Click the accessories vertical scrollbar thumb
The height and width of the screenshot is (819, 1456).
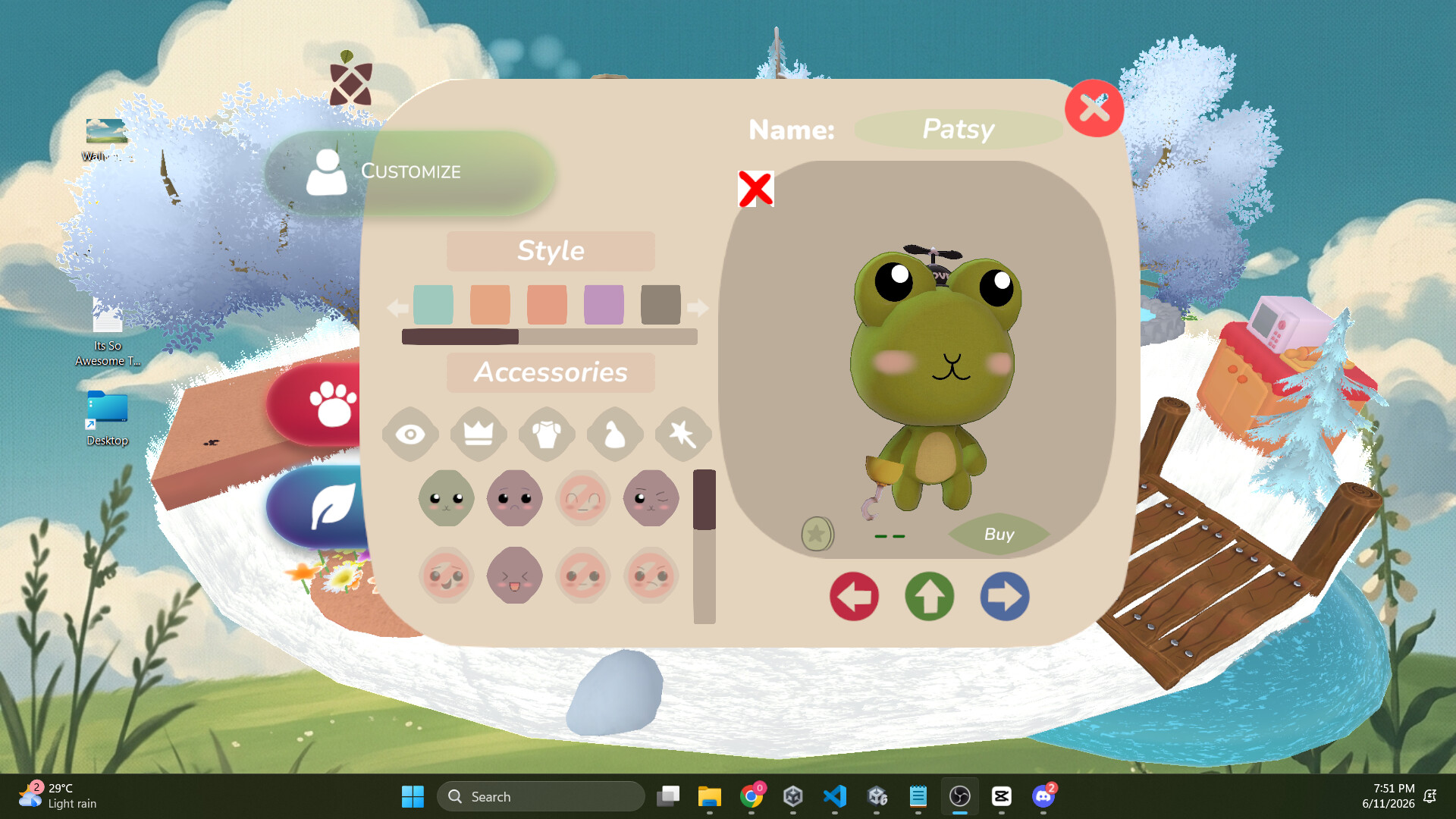pos(704,499)
